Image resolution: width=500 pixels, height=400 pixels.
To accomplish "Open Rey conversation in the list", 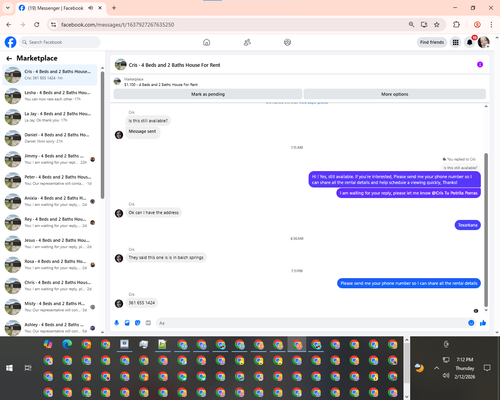I will click(x=50, y=222).
